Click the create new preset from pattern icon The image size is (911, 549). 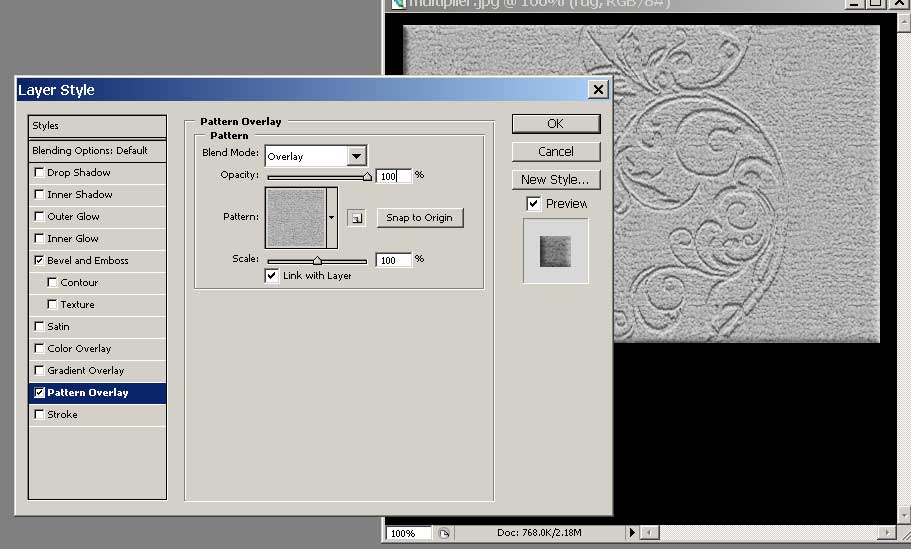(357, 218)
